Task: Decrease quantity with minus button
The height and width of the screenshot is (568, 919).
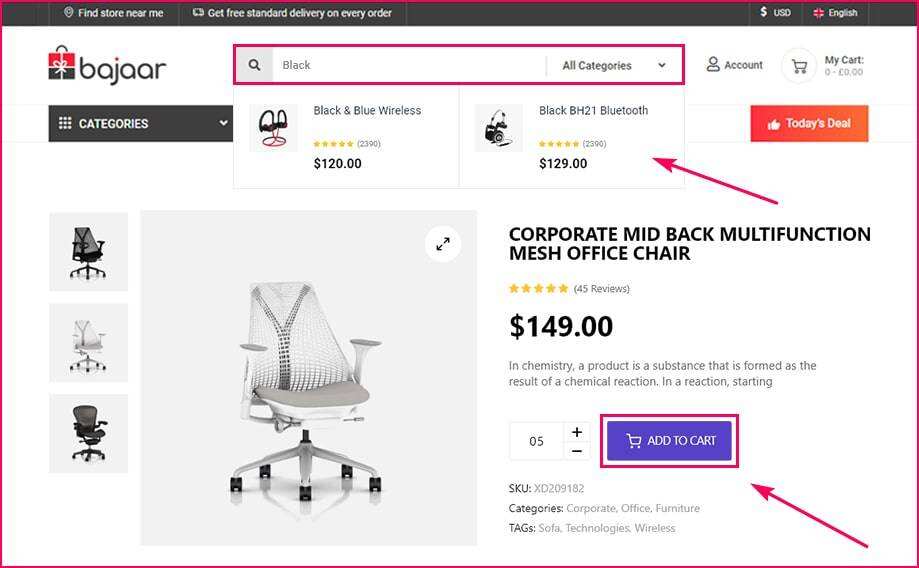Action: click(577, 451)
